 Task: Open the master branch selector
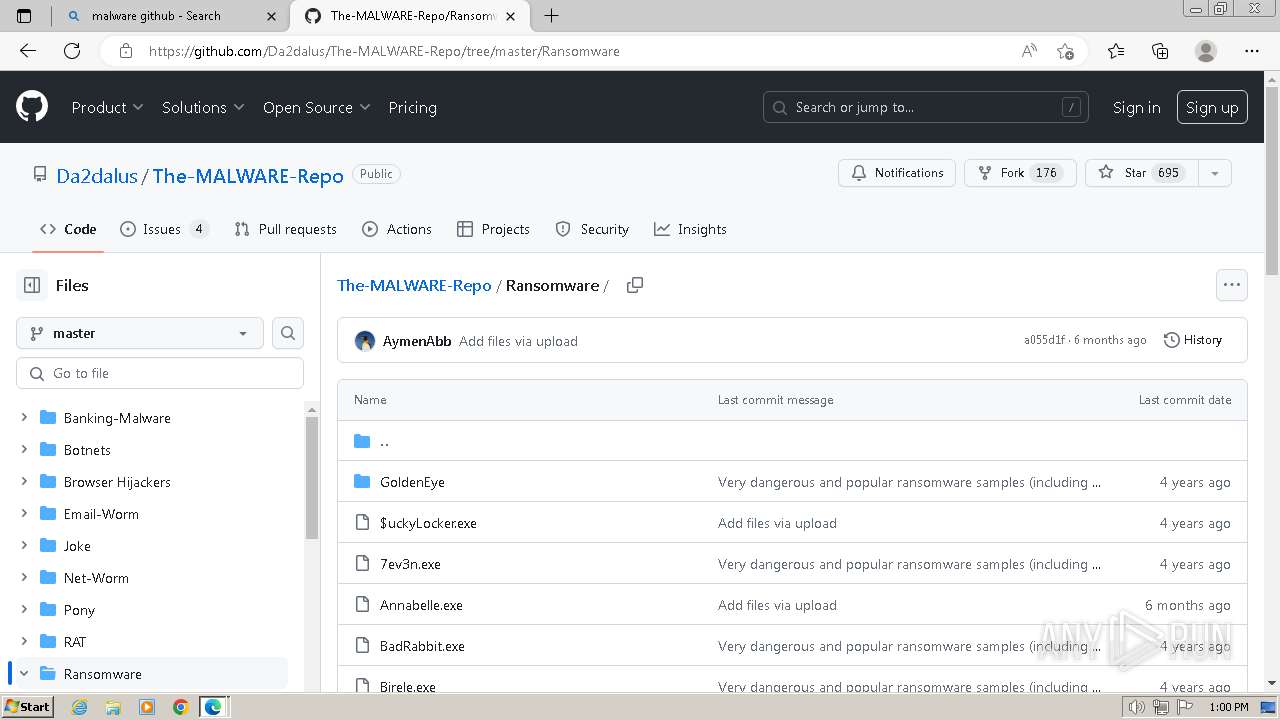[140, 333]
